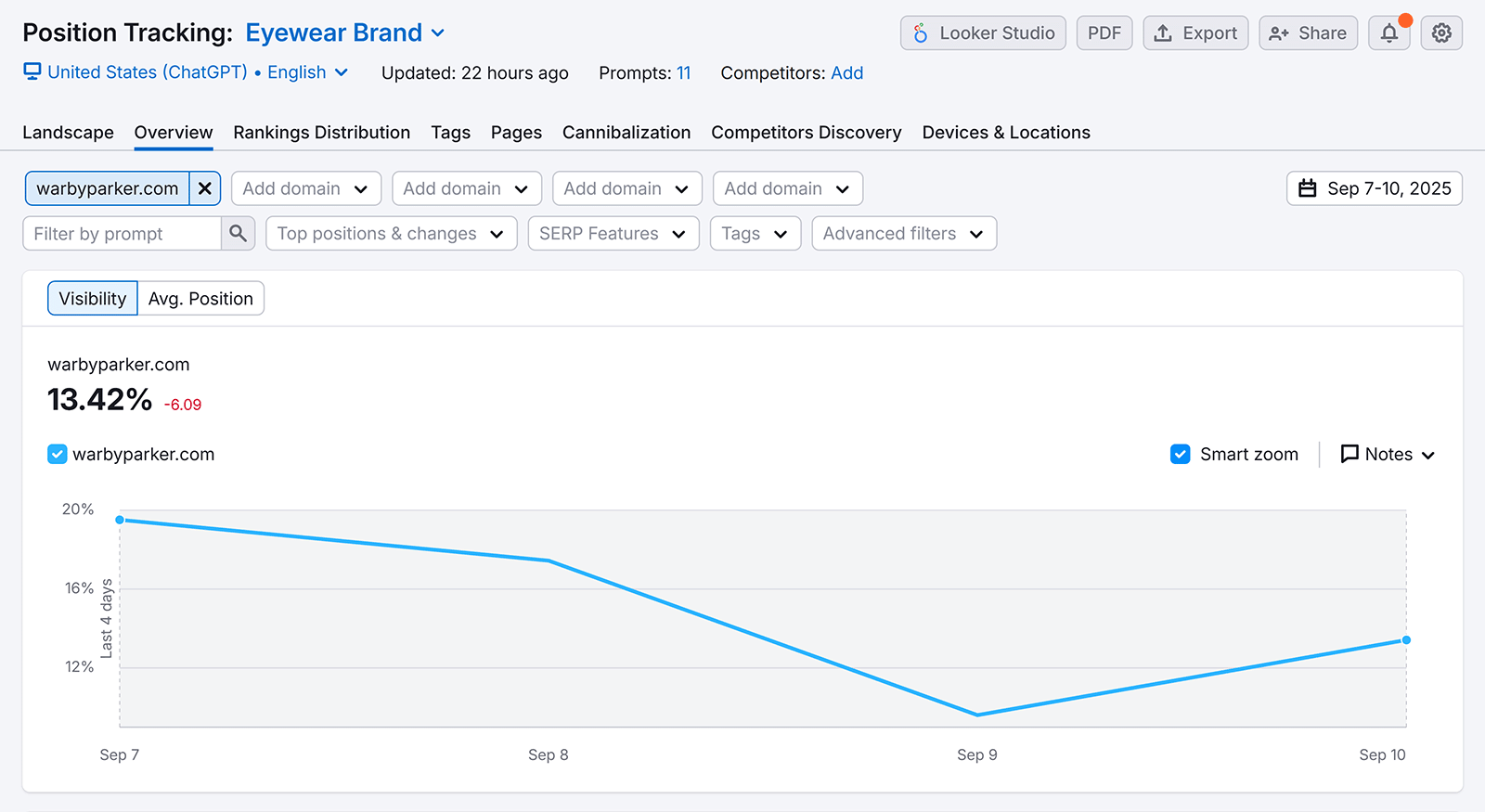The image size is (1485, 812).
Task: Open Competitors Discovery tab
Action: coord(806,133)
